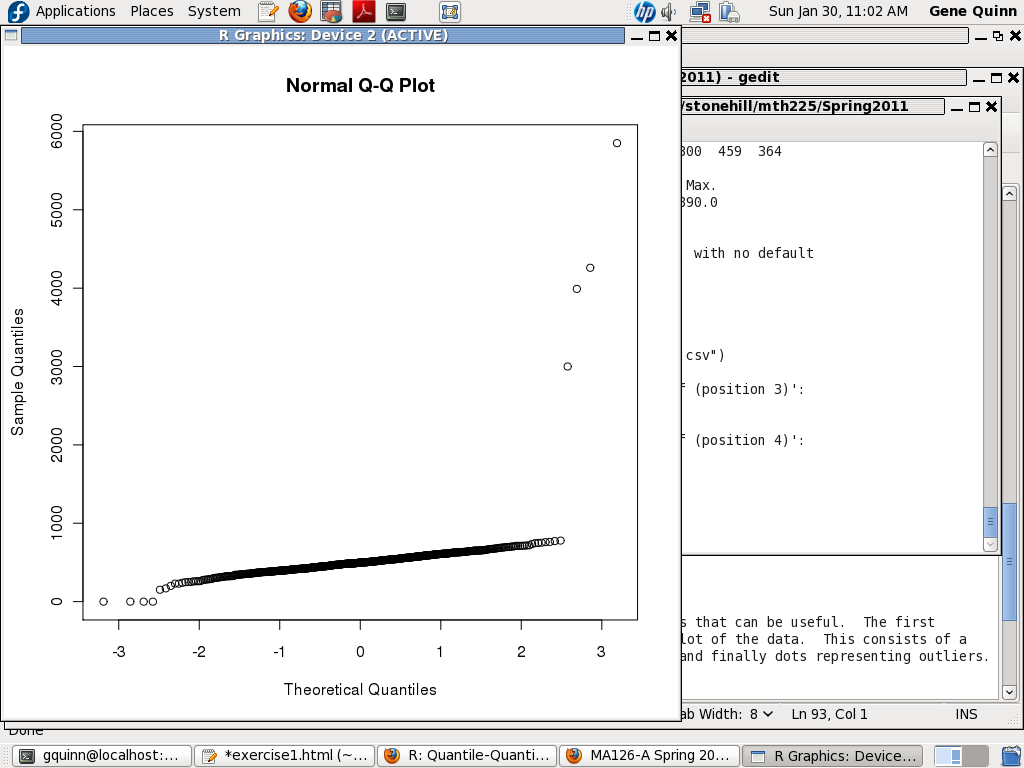Open the screenshot tool panel icon
Viewport: 1024px width, 768px height.
coord(450,12)
